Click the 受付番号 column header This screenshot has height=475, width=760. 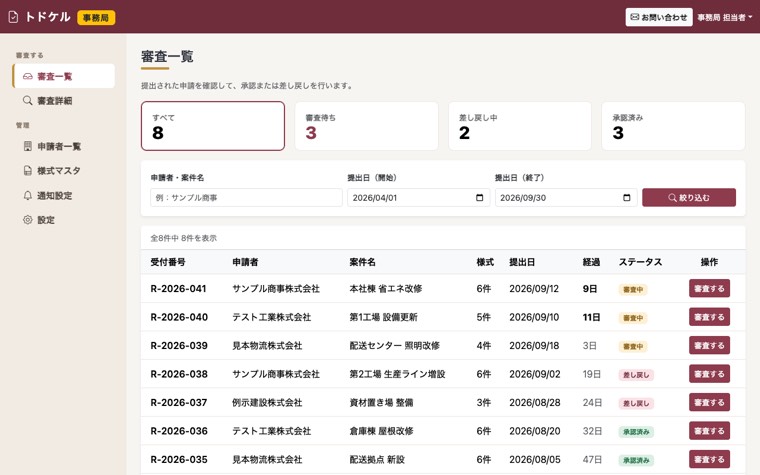click(168, 262)
